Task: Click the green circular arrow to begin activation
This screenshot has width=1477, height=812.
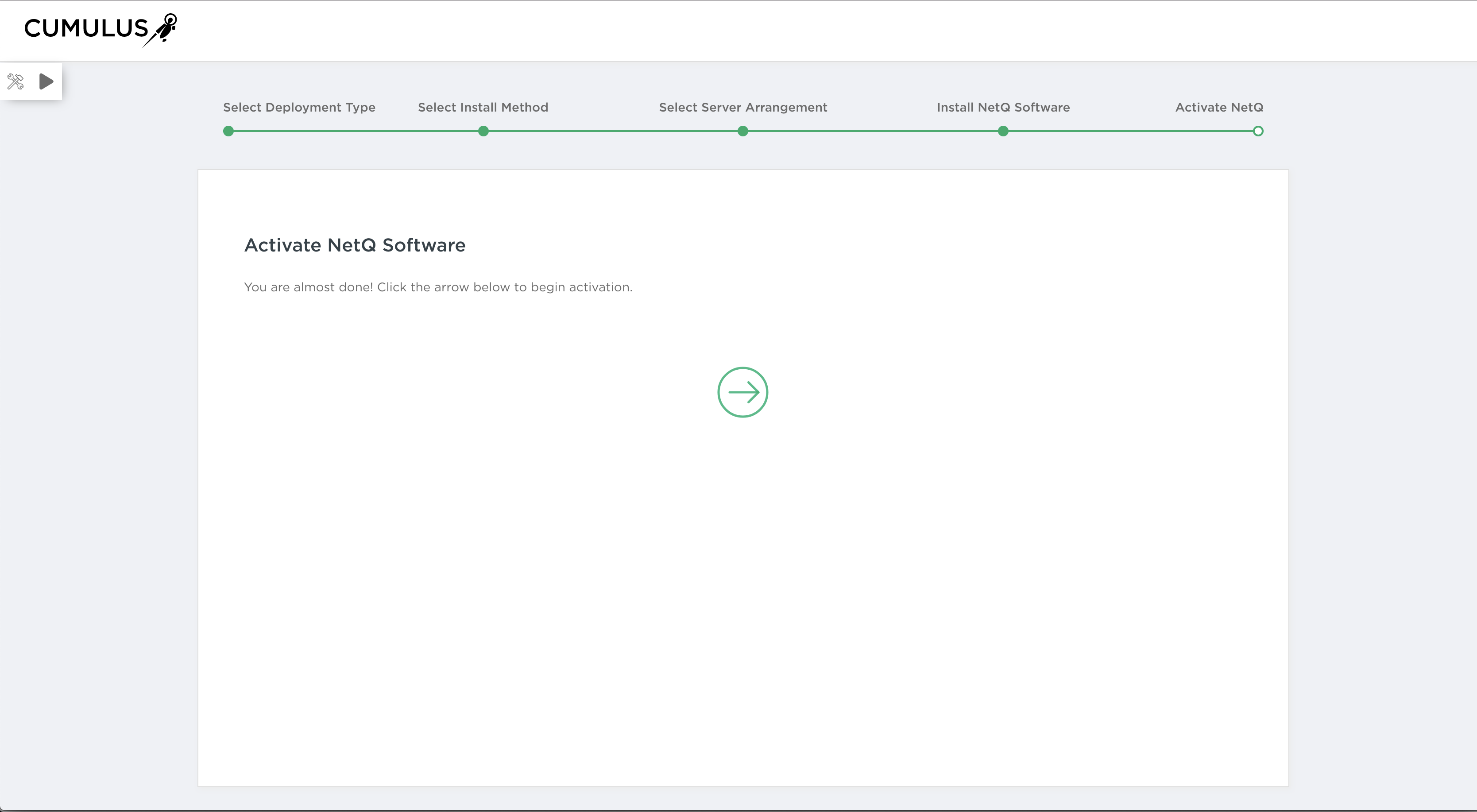Action: [742, 392]
